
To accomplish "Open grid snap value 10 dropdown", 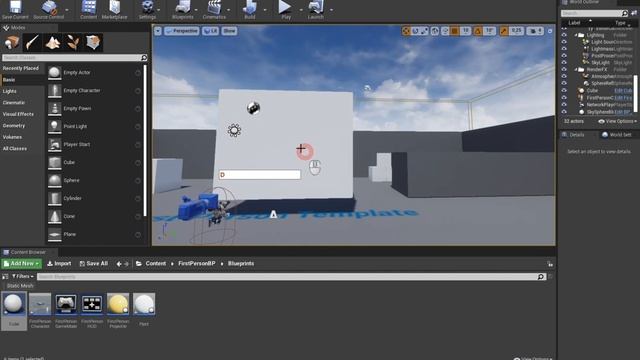I will [465, 31].
